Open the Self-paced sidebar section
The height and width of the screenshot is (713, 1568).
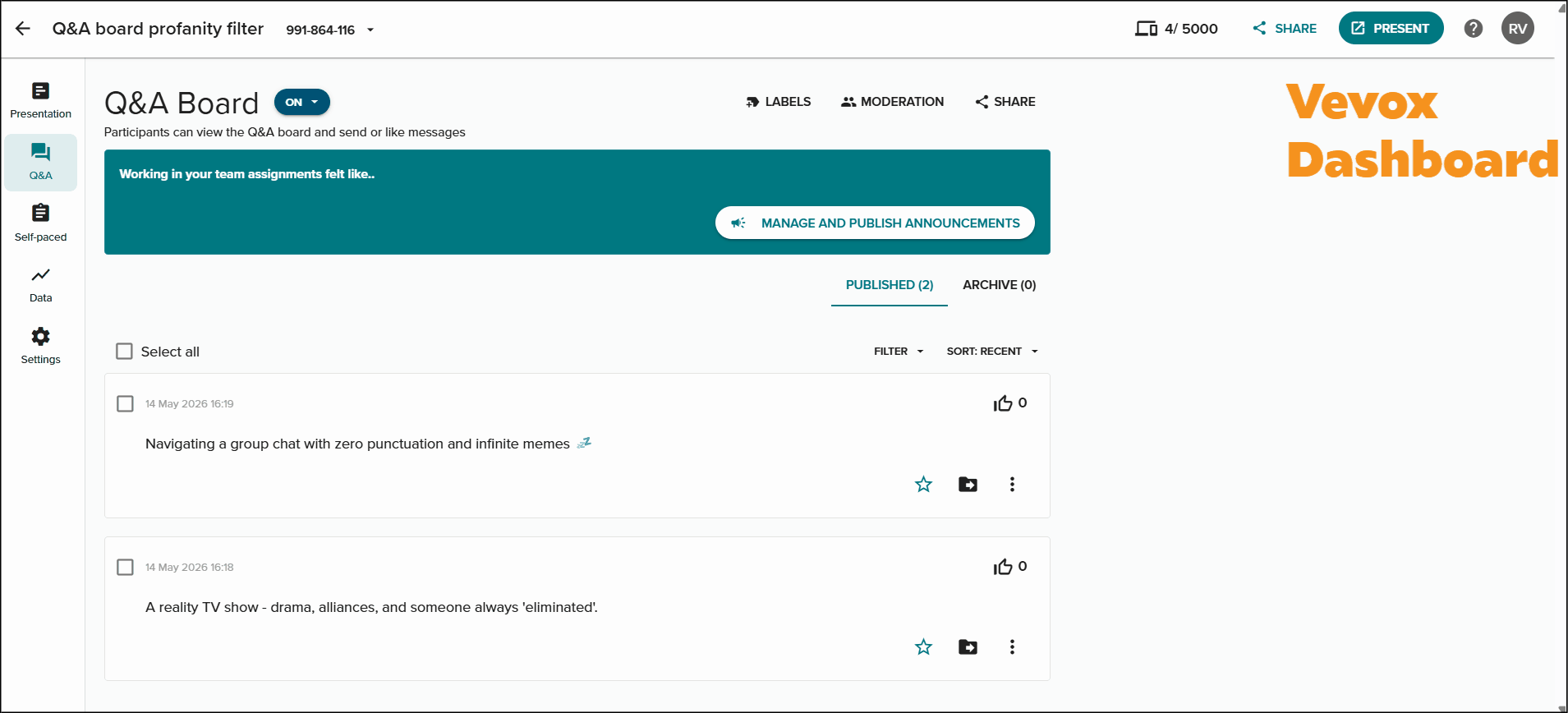41,223
